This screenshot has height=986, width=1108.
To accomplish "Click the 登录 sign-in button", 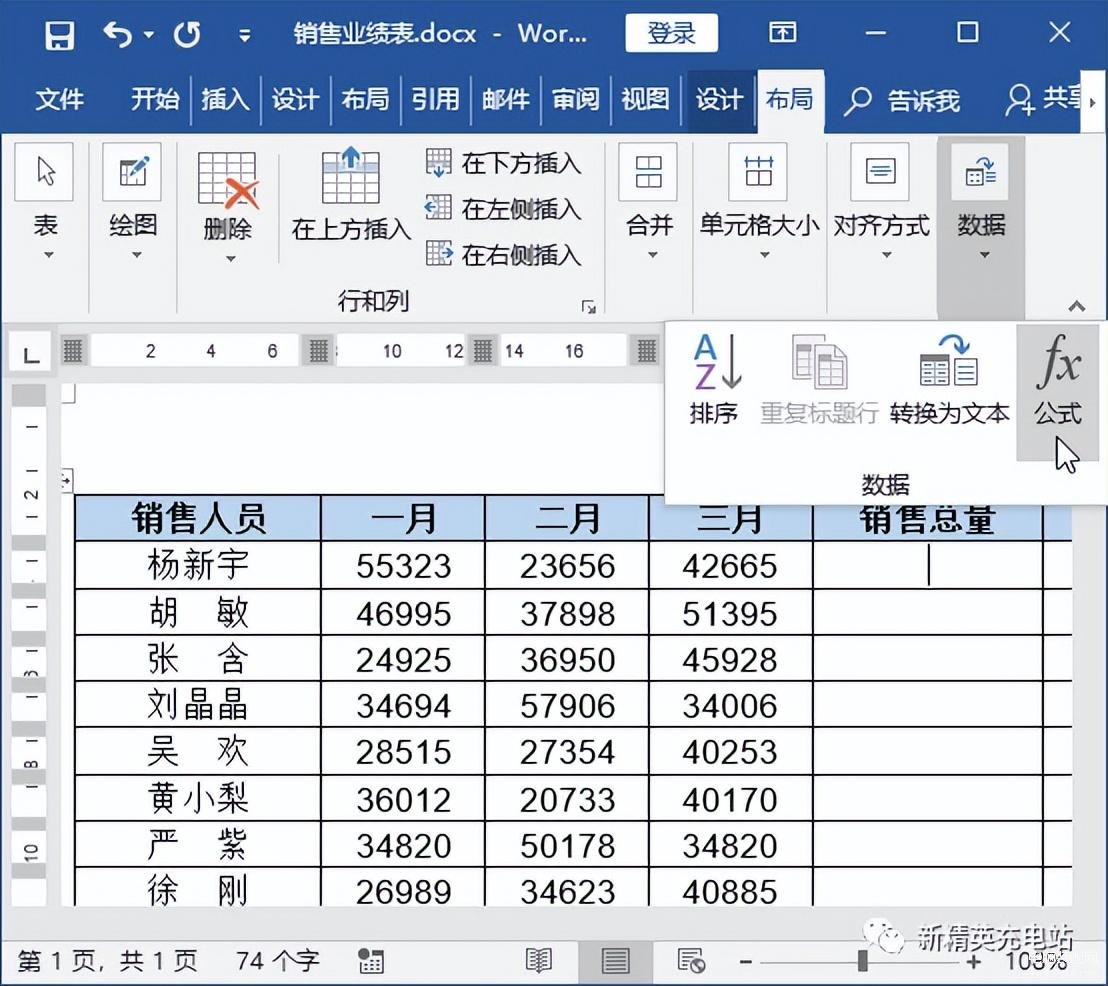I will pyautogui.click(x=671, y=33).
